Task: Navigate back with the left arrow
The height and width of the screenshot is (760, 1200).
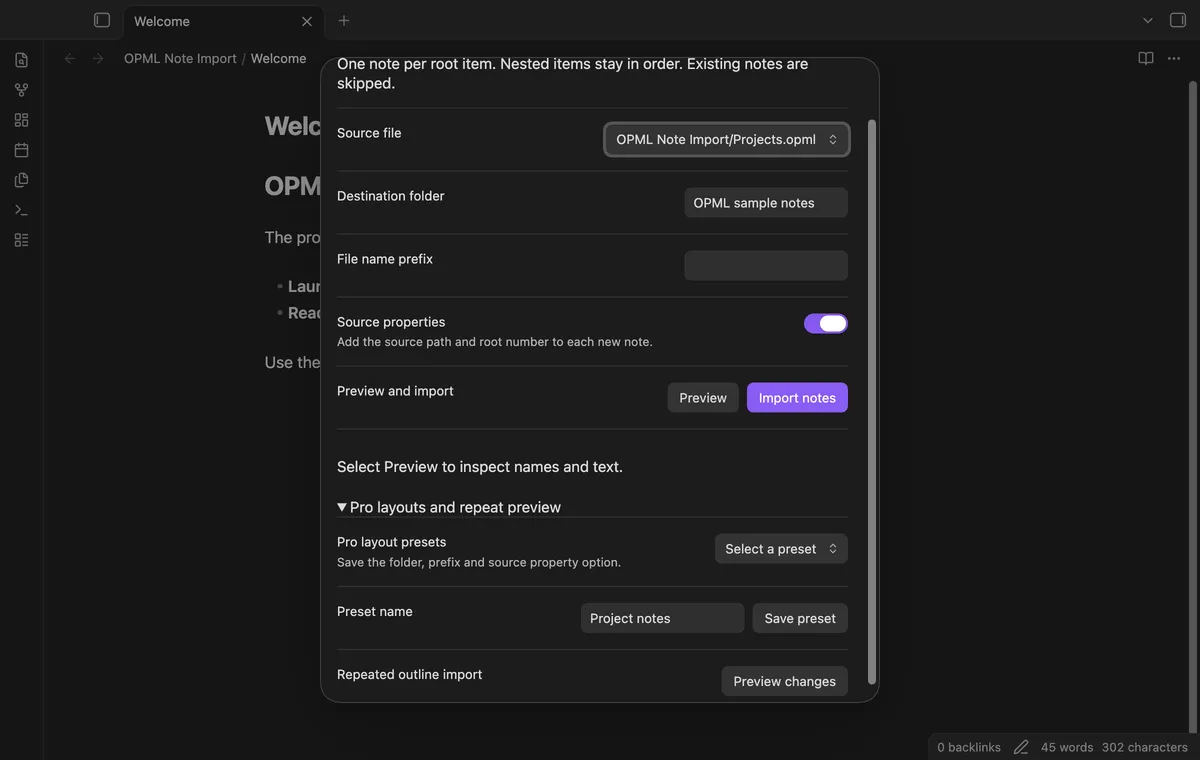Action: [x=70, y=59]
